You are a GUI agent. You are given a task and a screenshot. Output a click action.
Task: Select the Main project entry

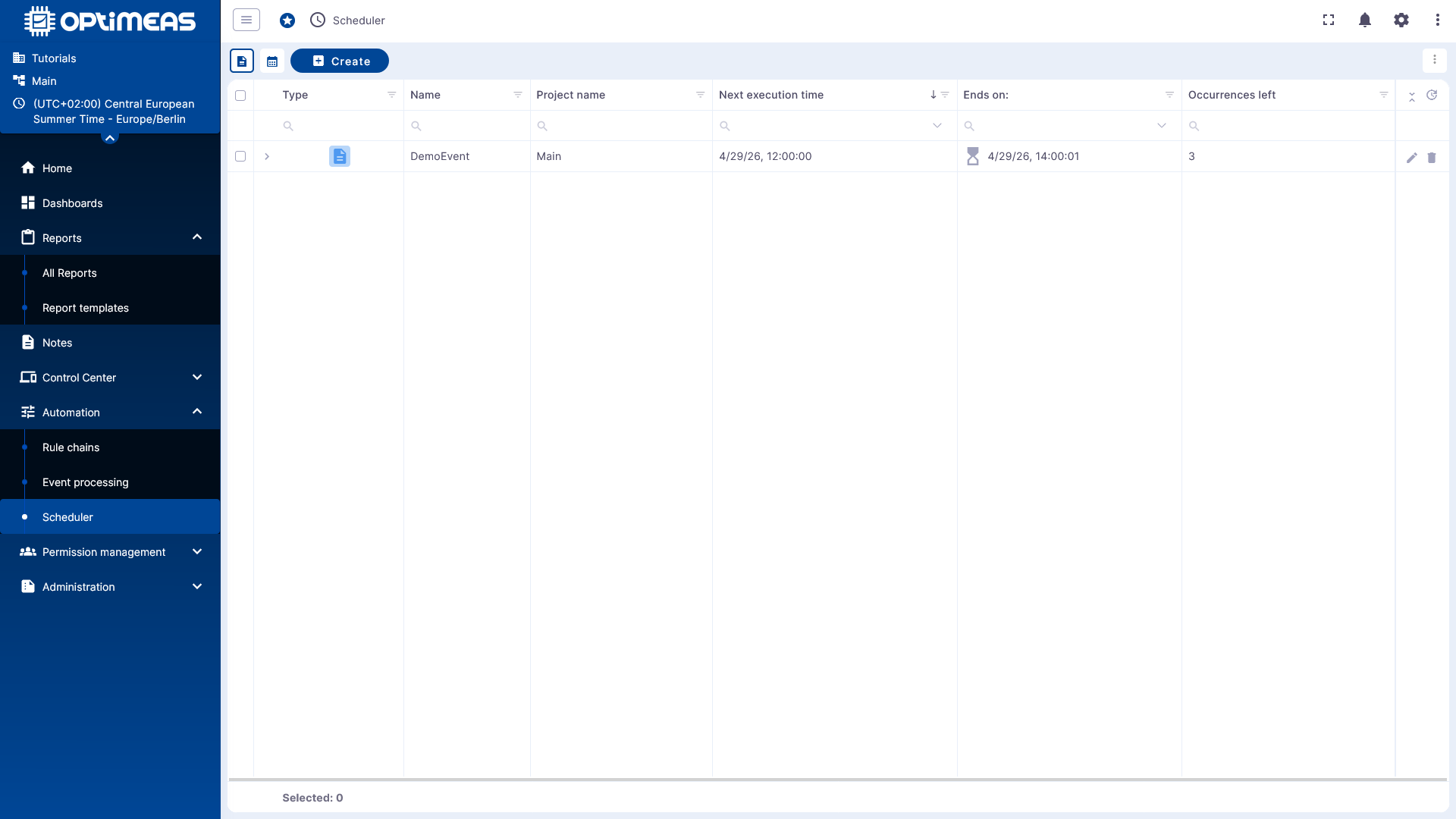coord(44,81)
